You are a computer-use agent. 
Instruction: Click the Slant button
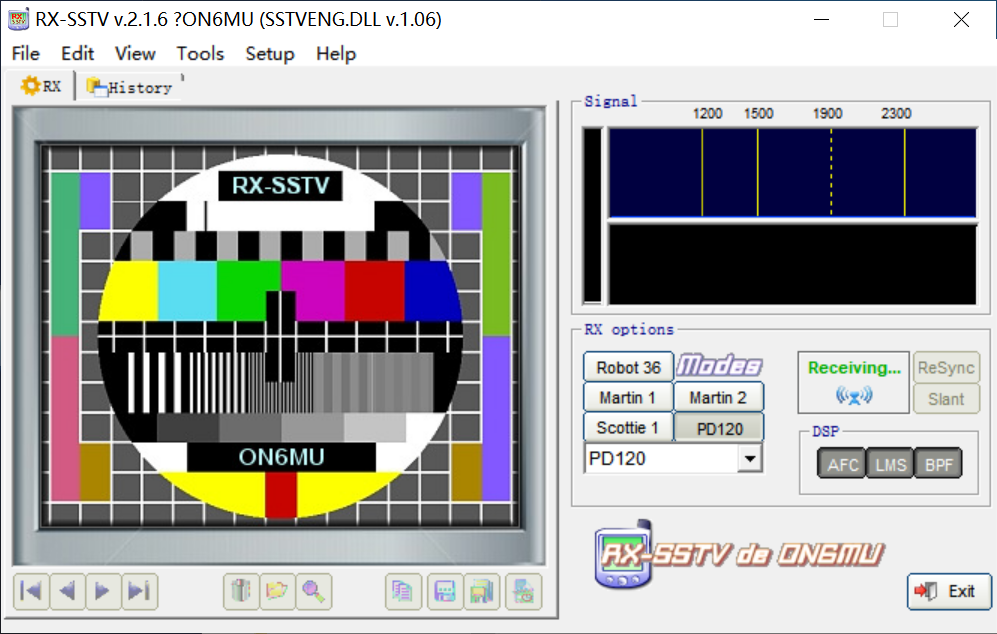(946, 399)
